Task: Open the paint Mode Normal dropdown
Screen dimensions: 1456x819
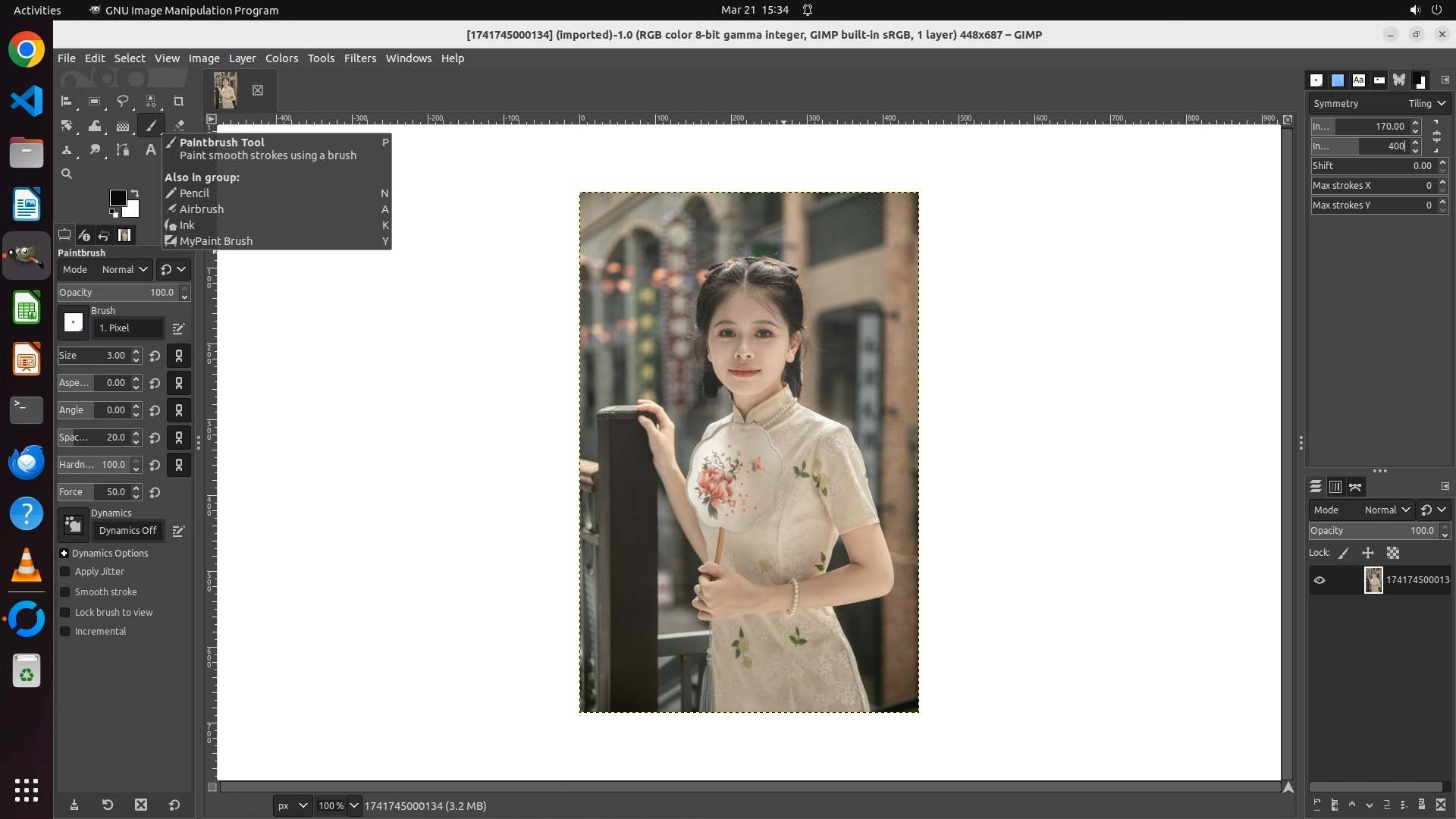Action: point(124,270)
